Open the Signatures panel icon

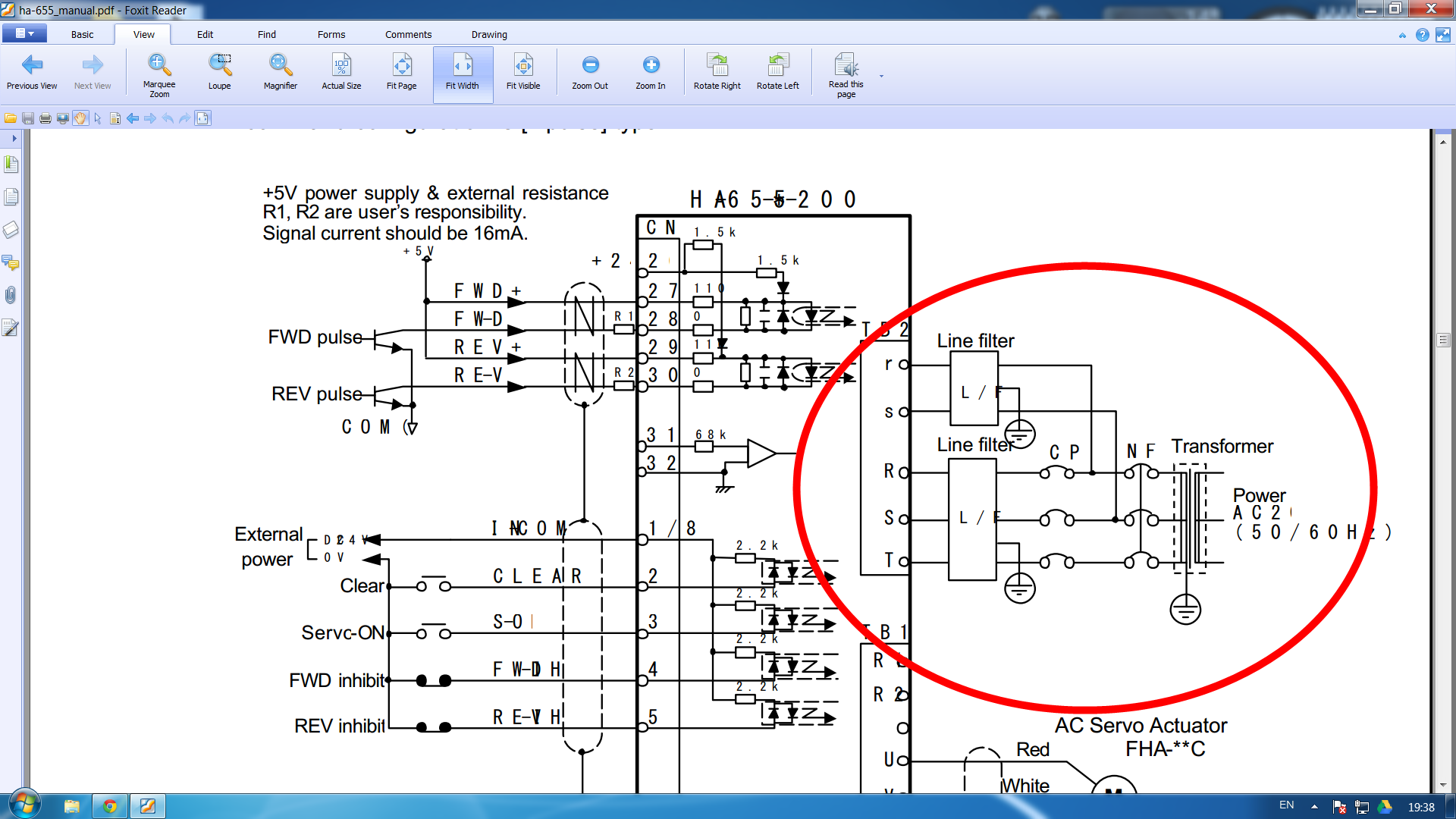click(x=11, y=328)
